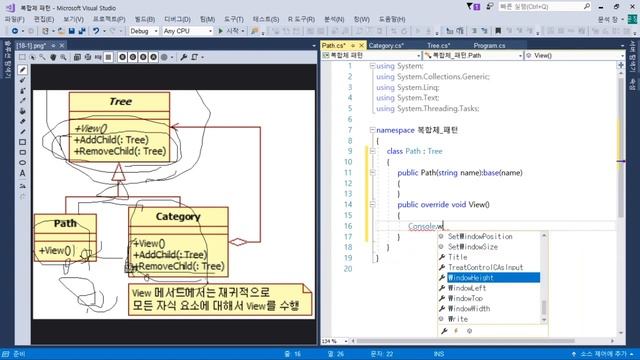
Task: Toggle the grid square button in image toolbar
Action: point(108,57)
